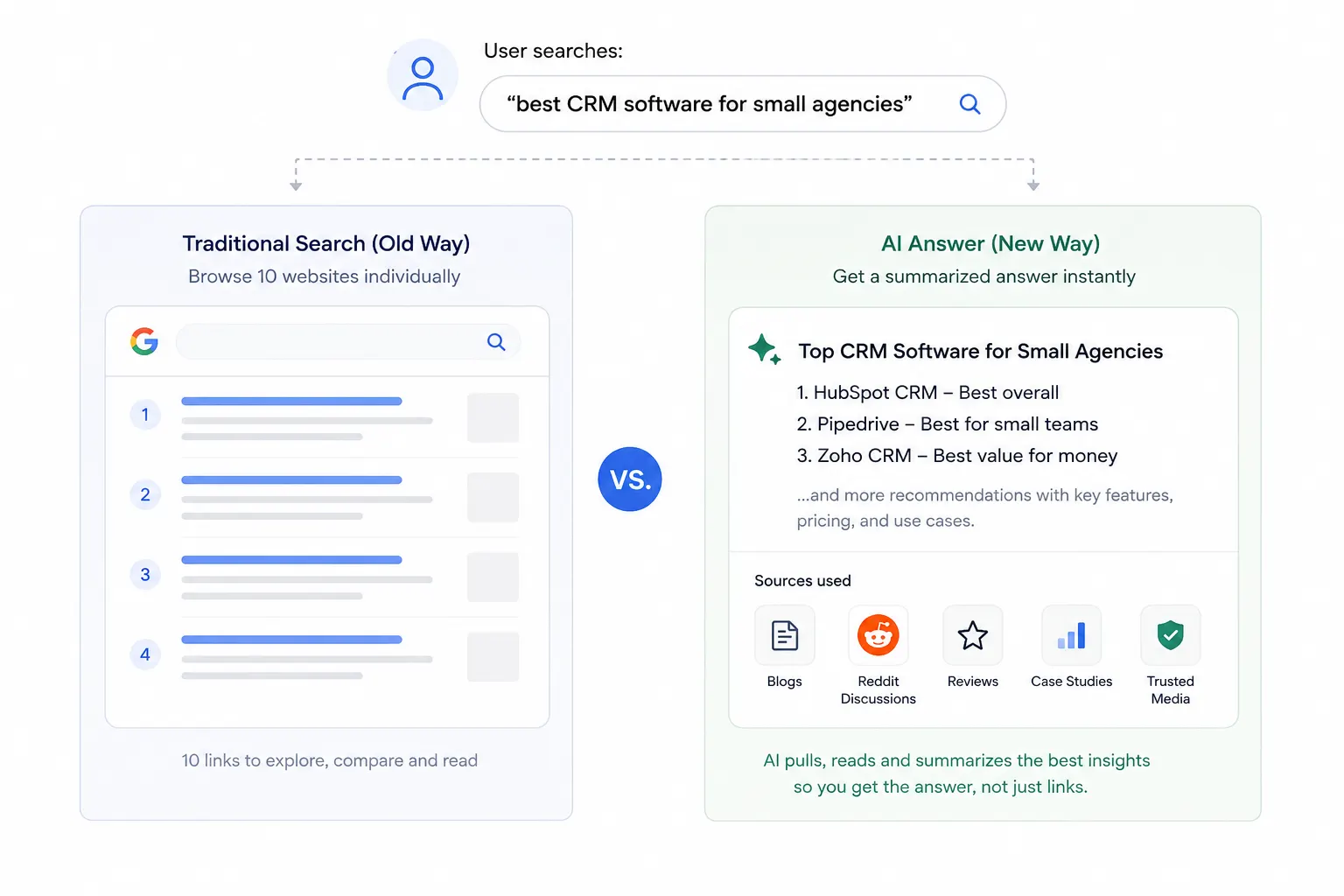Select "1. HubSpot CRM – Best overall" line

[x=927, y=393]
